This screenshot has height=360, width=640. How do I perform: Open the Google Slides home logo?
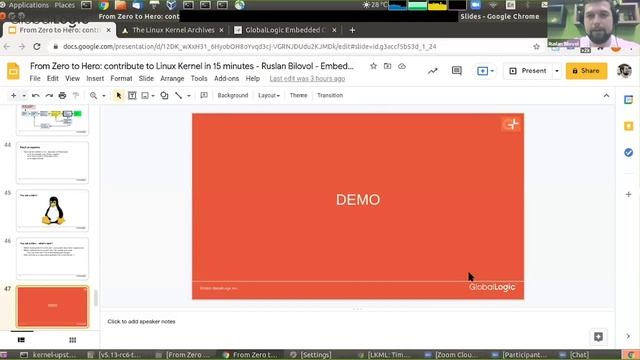(13, 71)
